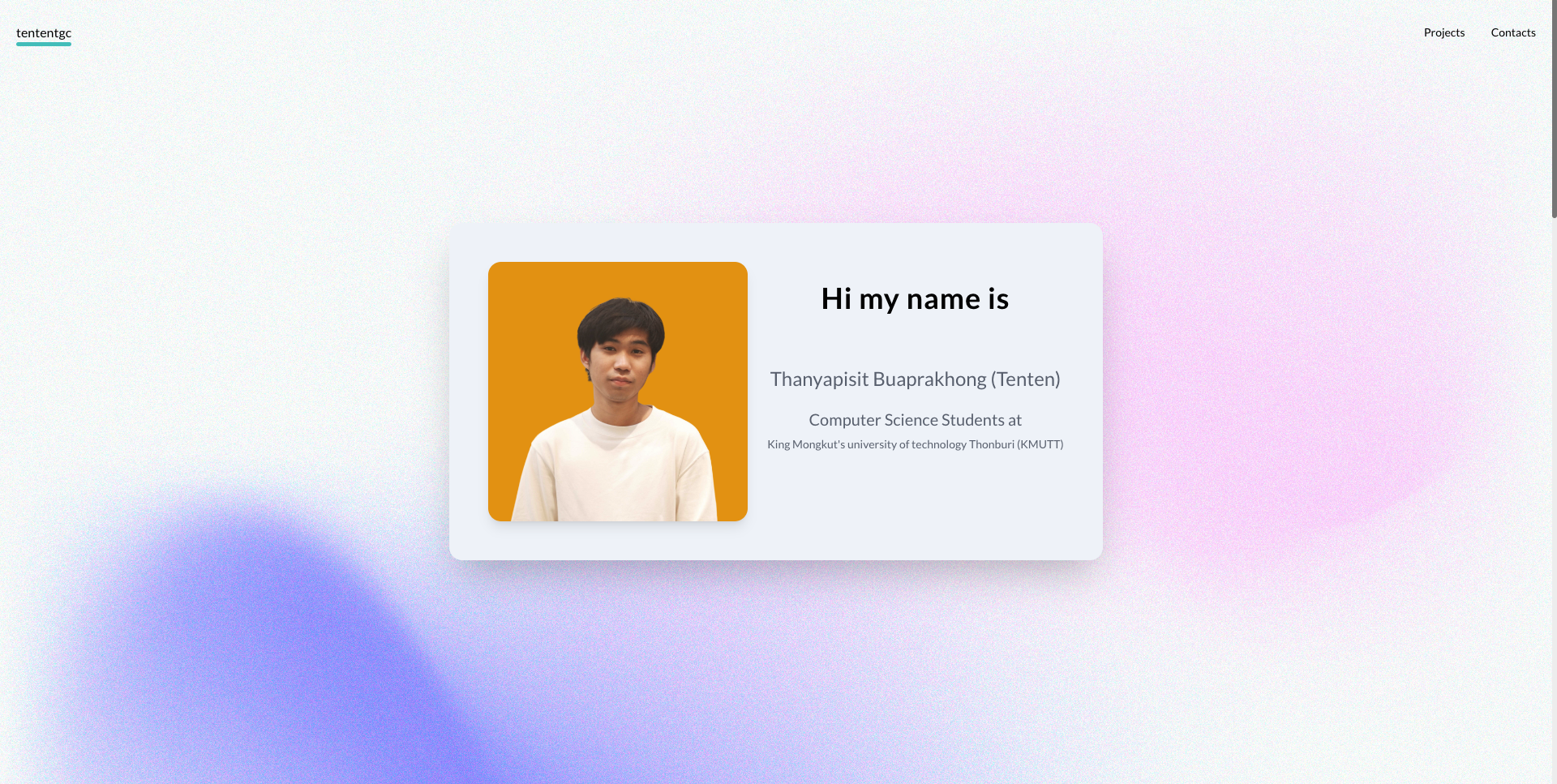Click the profile photo thumbnail
Image resolution: width=1557 pixels, height=784 pixels.
[x=617, y=391]
